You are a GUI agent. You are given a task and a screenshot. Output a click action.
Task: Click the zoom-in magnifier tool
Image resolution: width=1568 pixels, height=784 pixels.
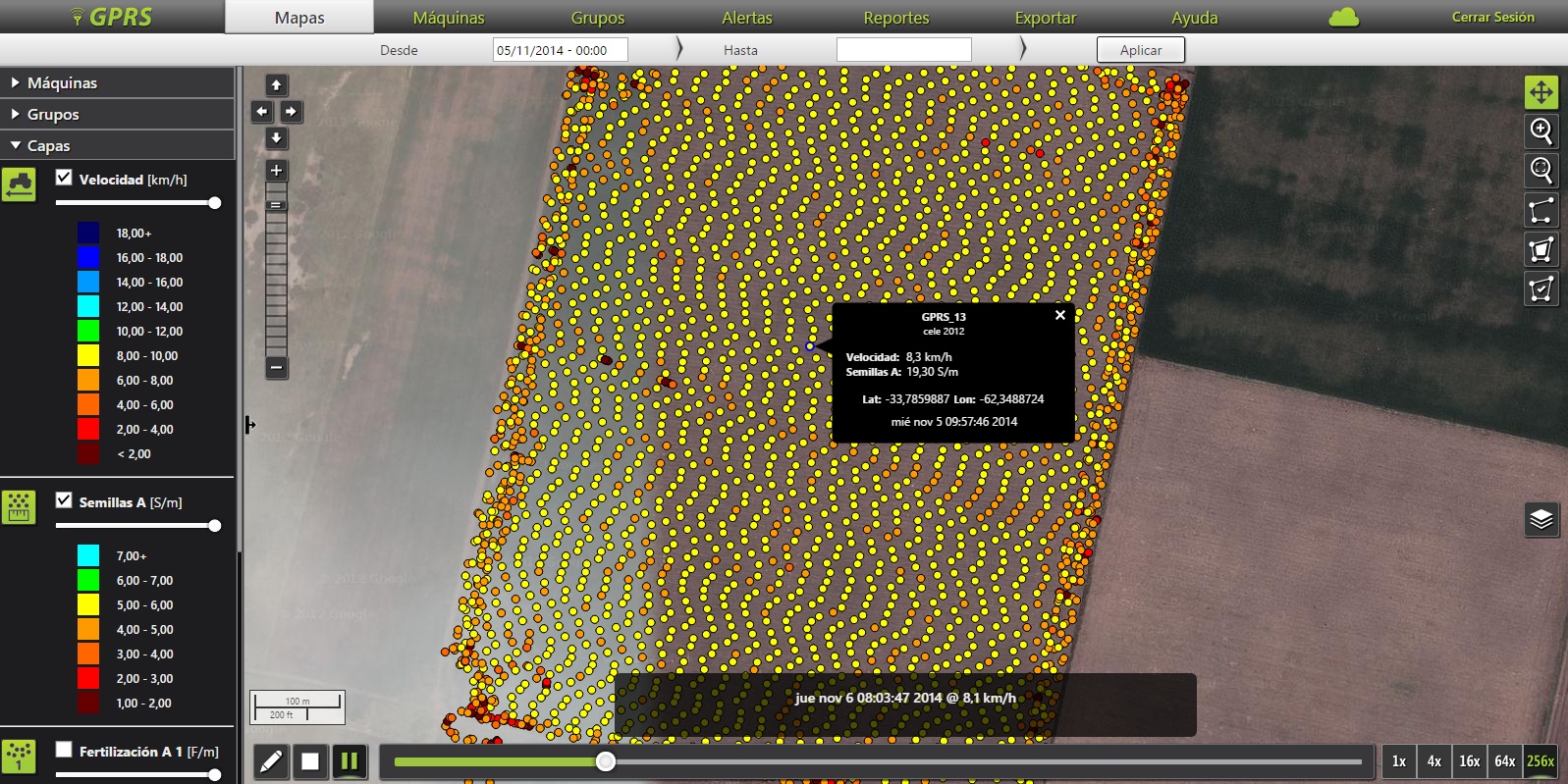1541,131
